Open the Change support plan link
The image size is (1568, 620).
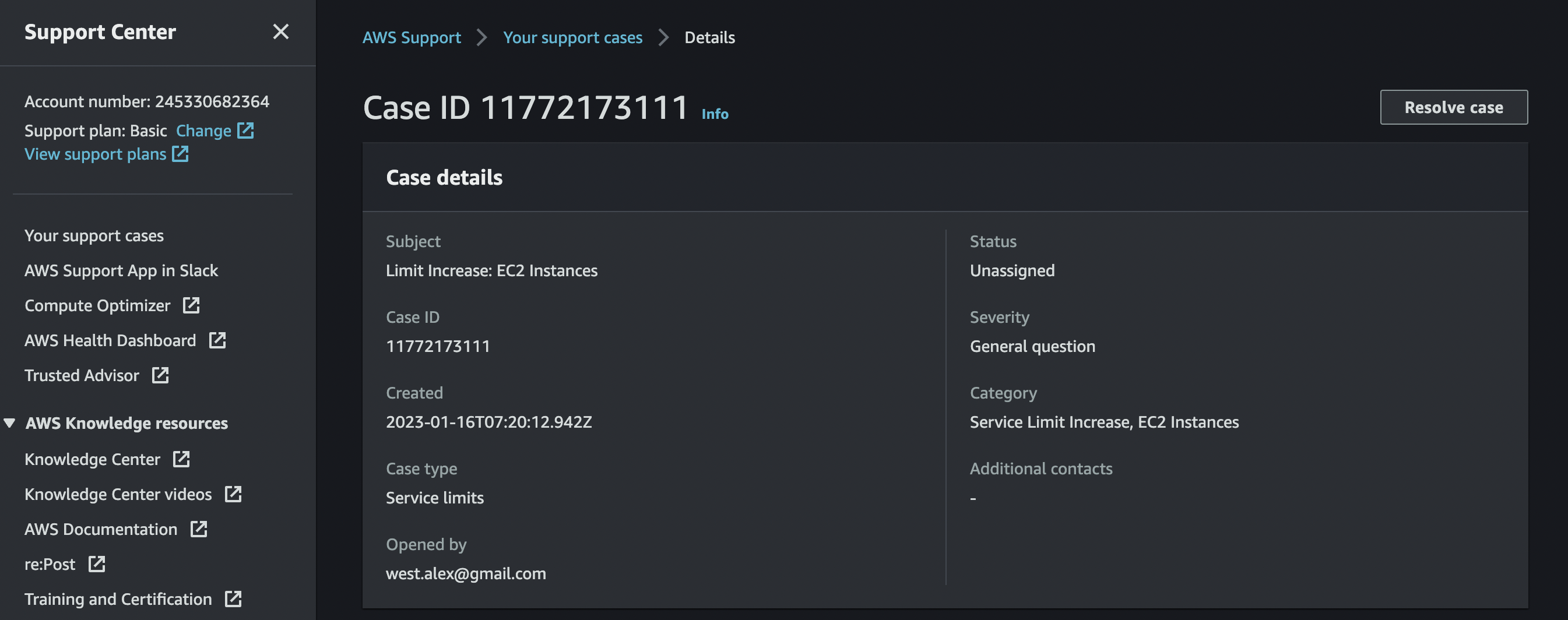coord(203,130)
